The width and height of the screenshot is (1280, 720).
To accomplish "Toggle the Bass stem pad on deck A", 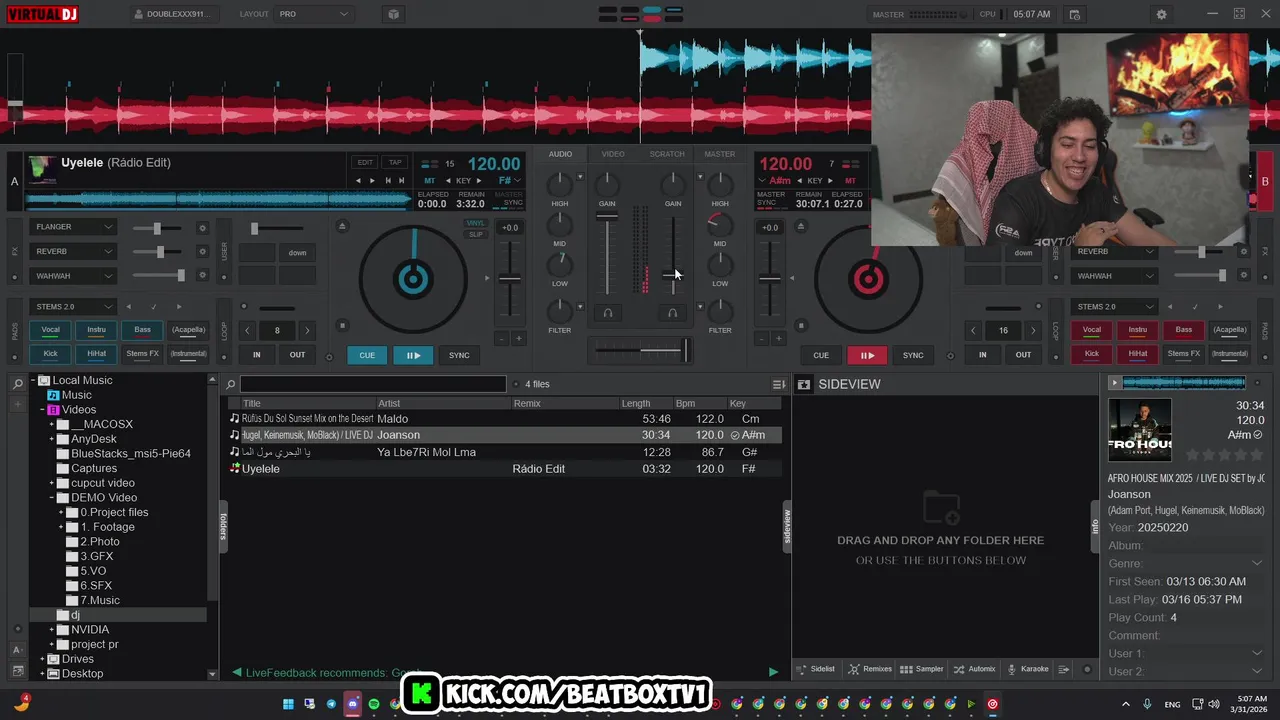I will (x=142, y=330).
